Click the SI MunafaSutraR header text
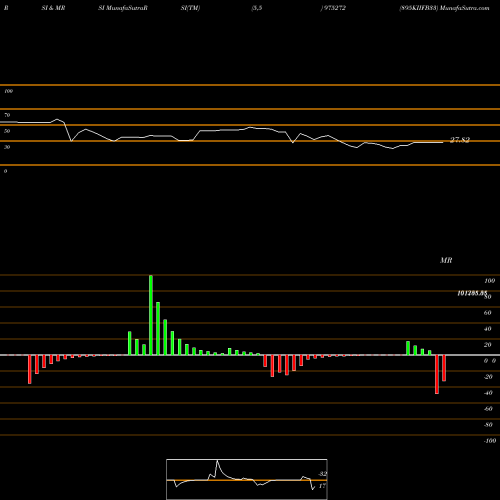The height and width of the screenshot is (500, 500). (123, 8)
